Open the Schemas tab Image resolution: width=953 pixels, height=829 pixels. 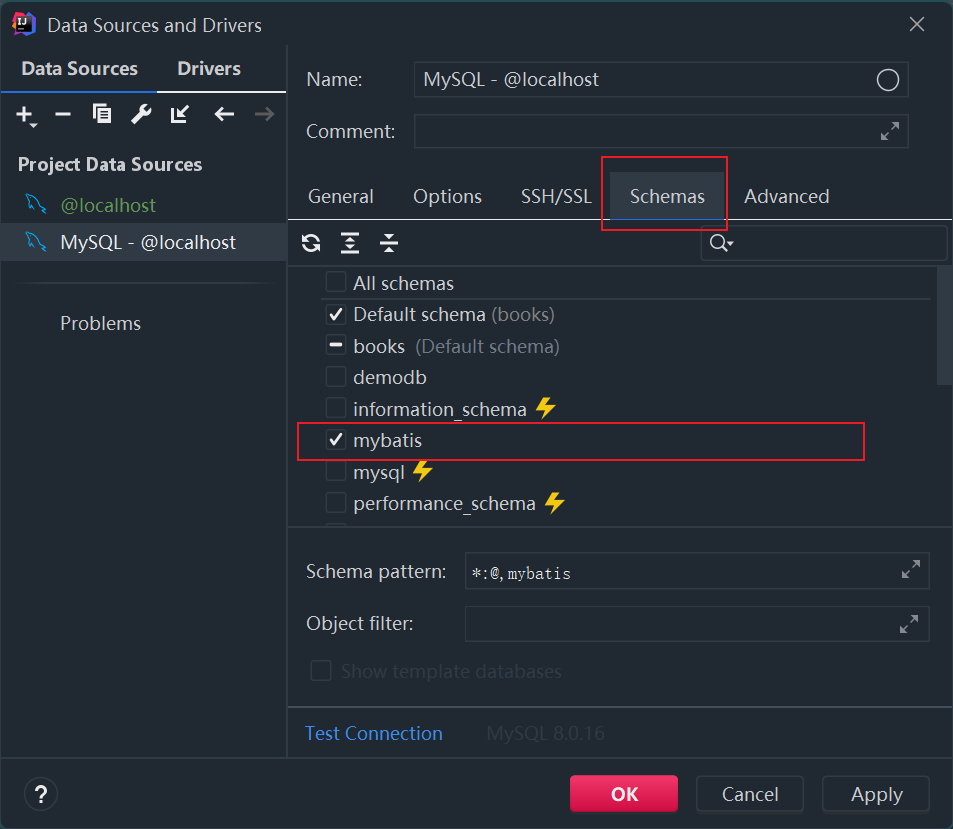tap(667, 196)
